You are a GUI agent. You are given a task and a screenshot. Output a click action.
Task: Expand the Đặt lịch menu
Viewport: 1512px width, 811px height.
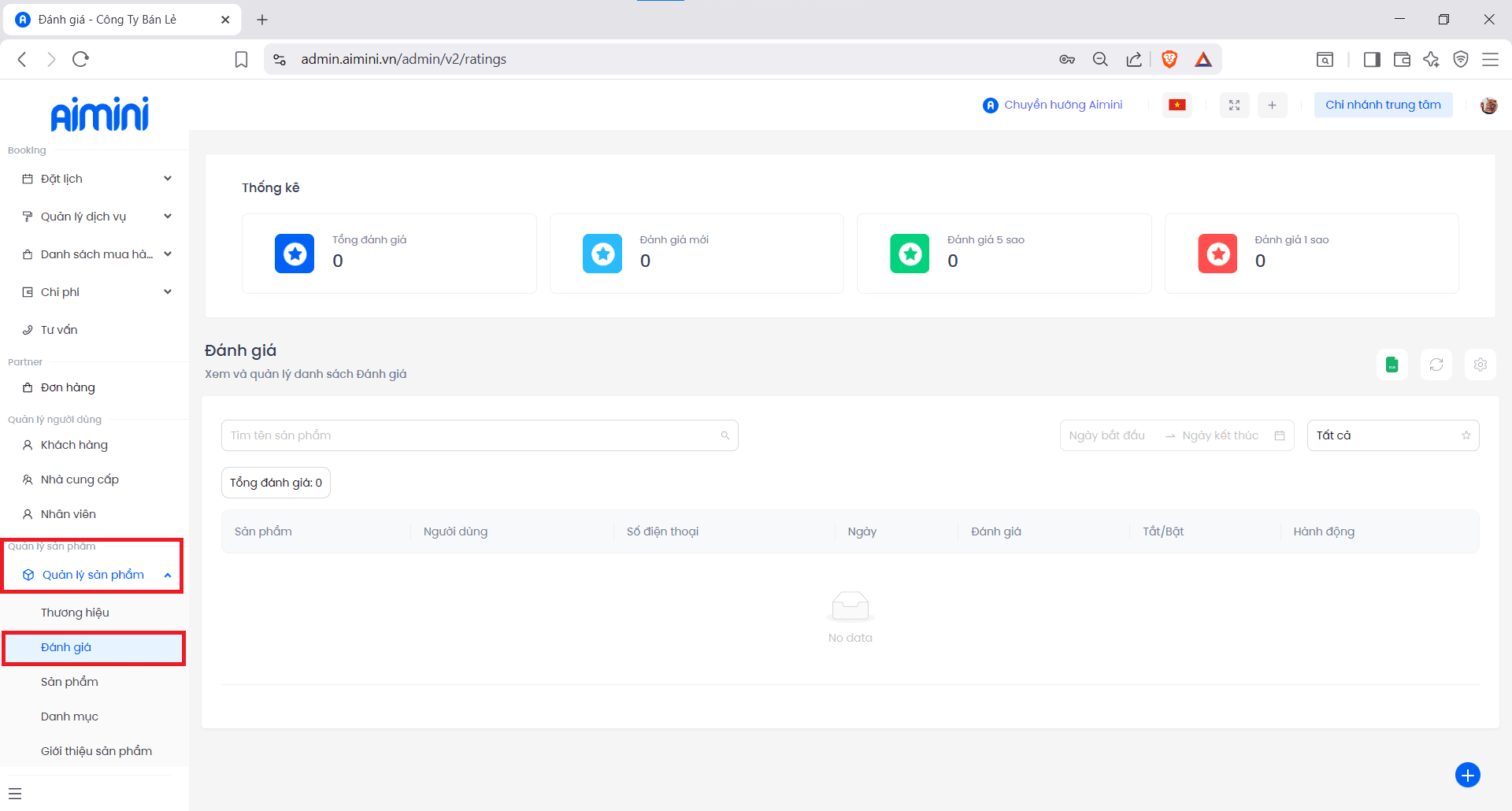[x=94, y=179]
